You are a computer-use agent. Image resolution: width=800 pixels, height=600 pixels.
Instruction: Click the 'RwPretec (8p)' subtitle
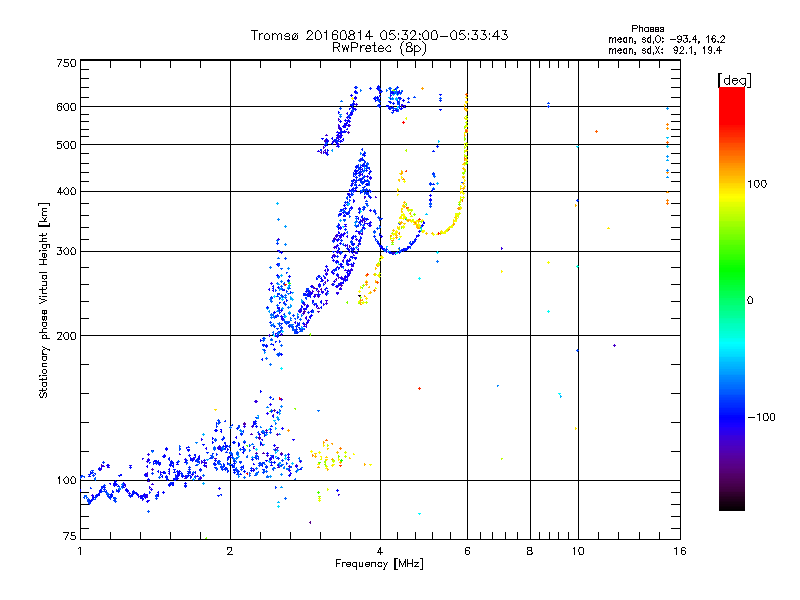[x=379, y=48]
